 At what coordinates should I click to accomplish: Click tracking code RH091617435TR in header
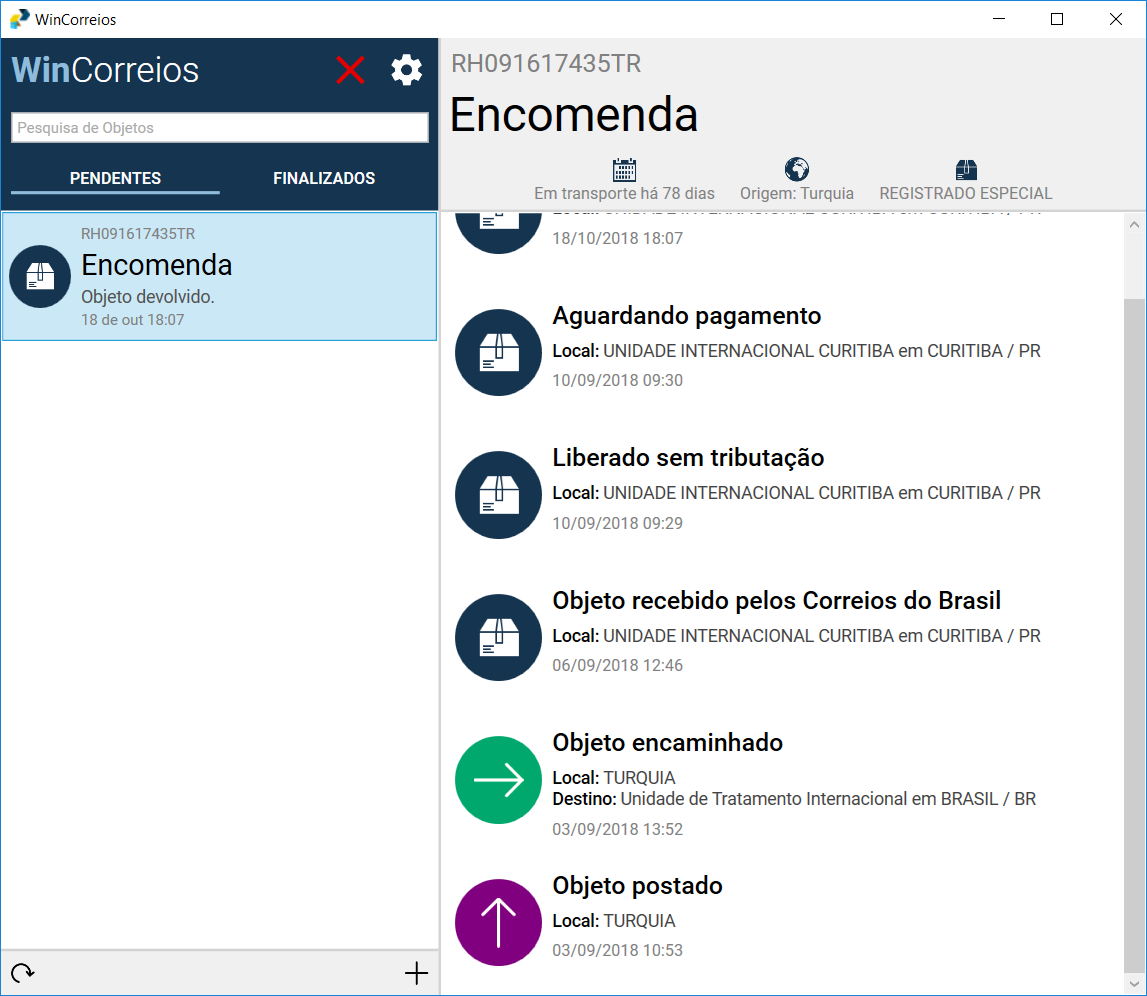click(546, 64)
